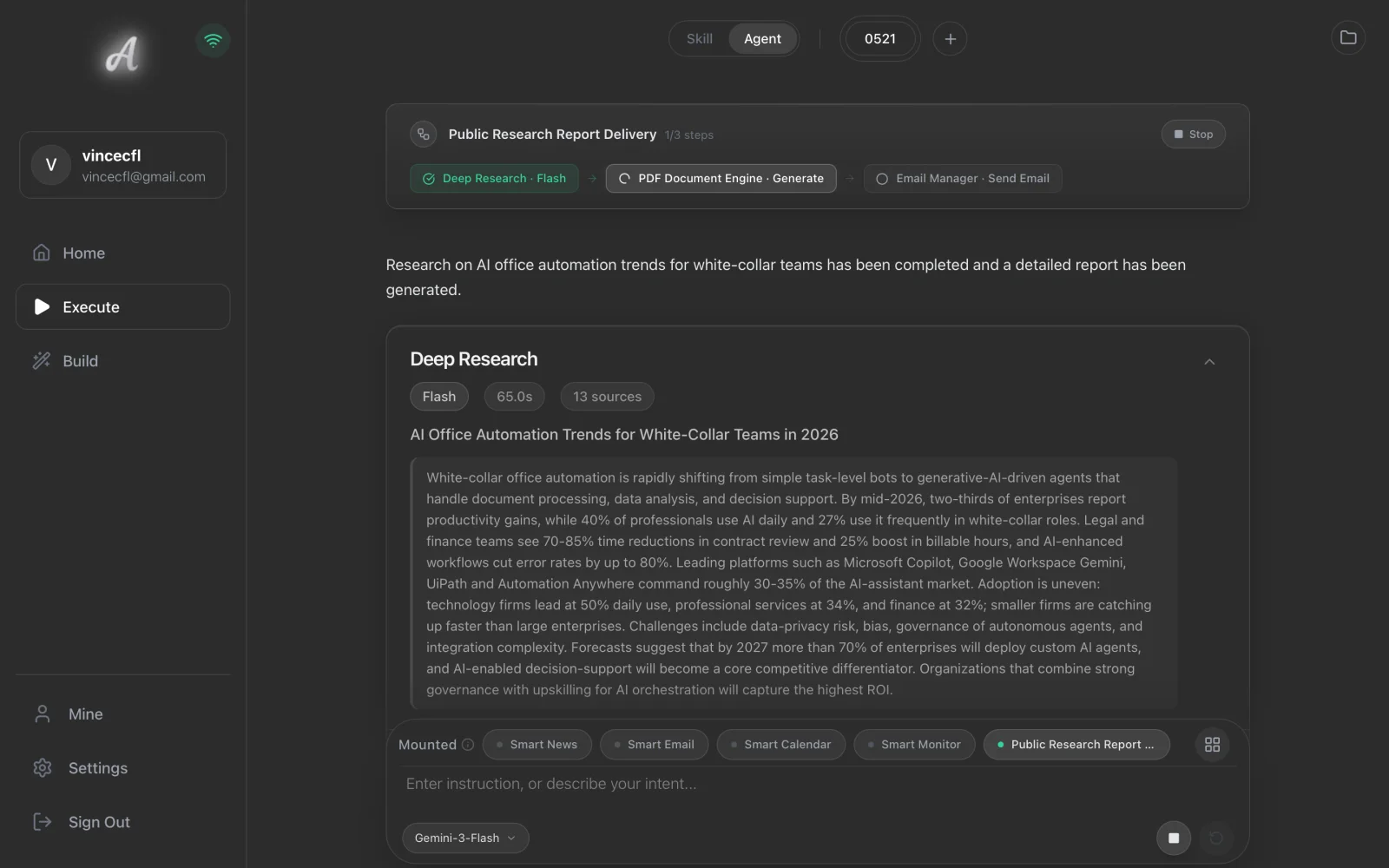The width and height of the screenshot is (1389, 868).
Task: Open the grid icon in Mounted bar
Action: (1212, 745)
